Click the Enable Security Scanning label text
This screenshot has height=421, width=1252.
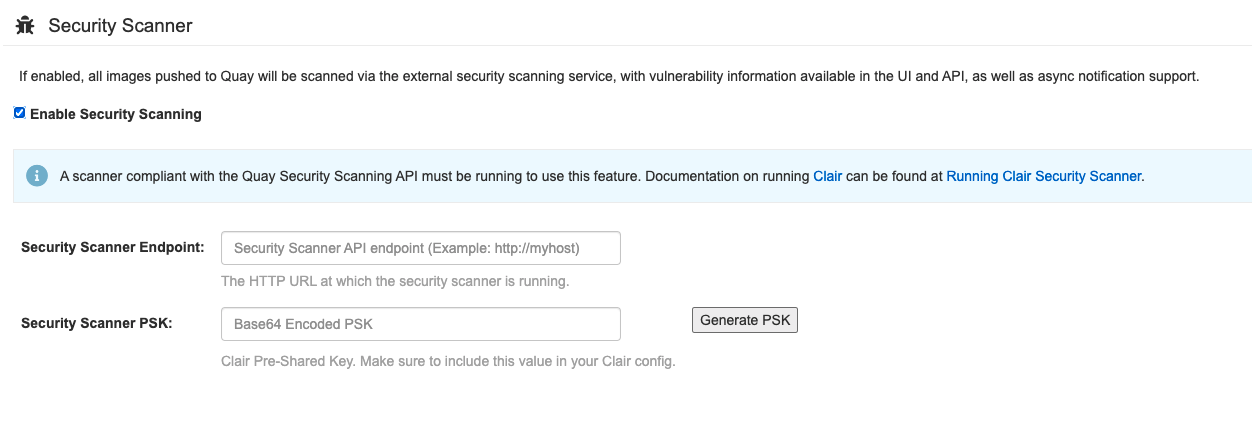tap(116, 114)
